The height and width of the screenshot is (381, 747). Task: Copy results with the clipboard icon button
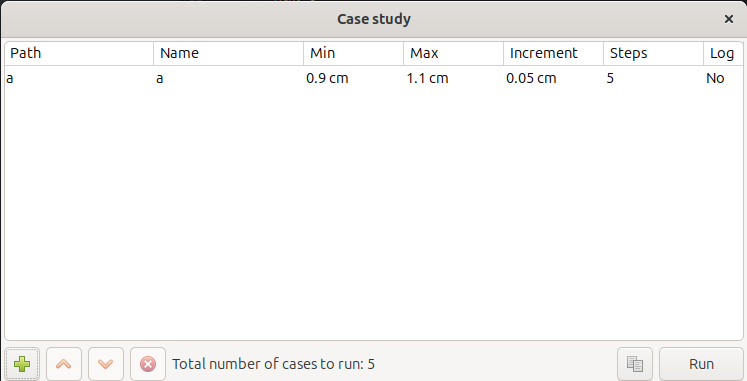(x=635, y=364)
